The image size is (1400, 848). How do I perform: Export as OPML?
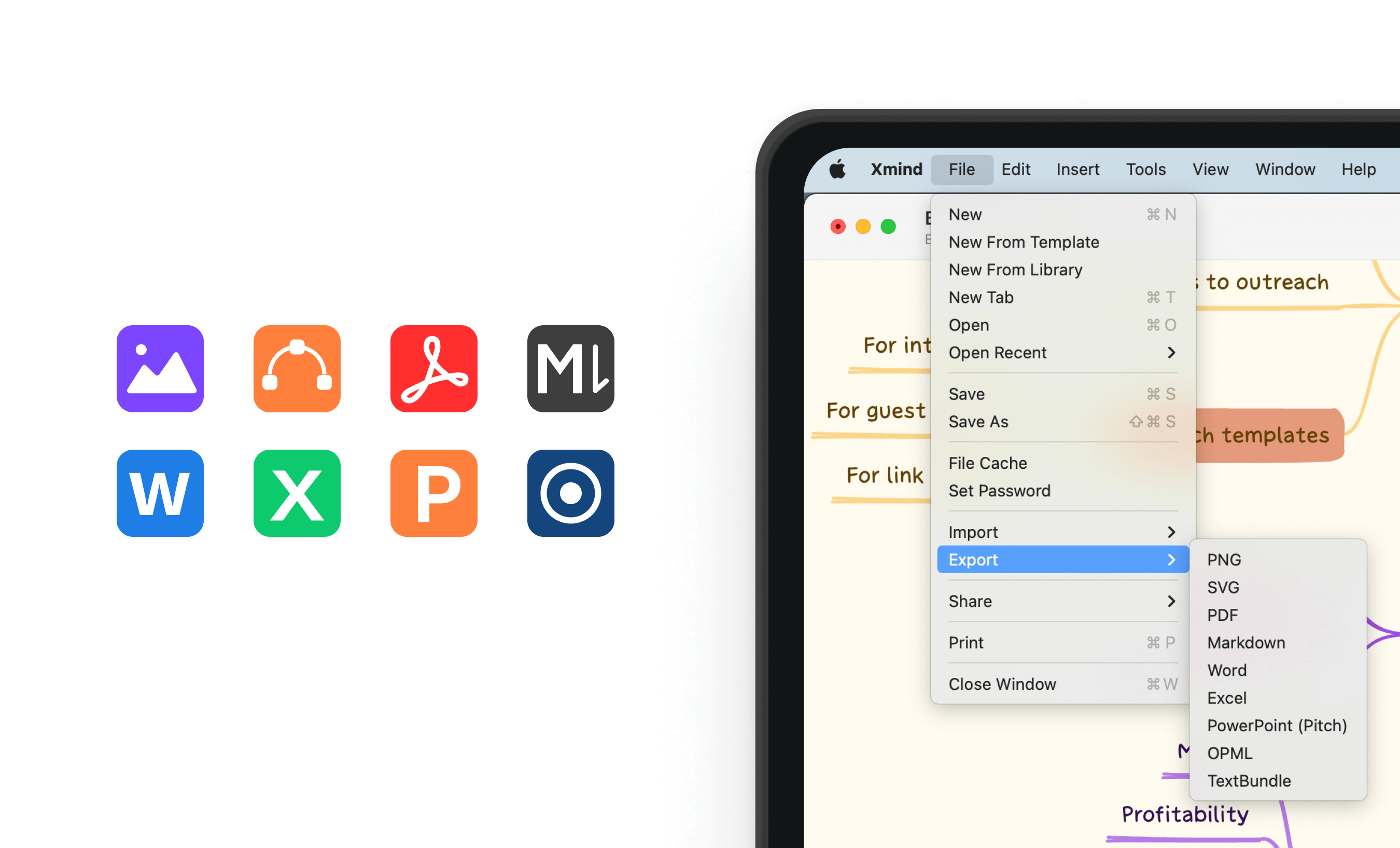tap(1278, 753)
